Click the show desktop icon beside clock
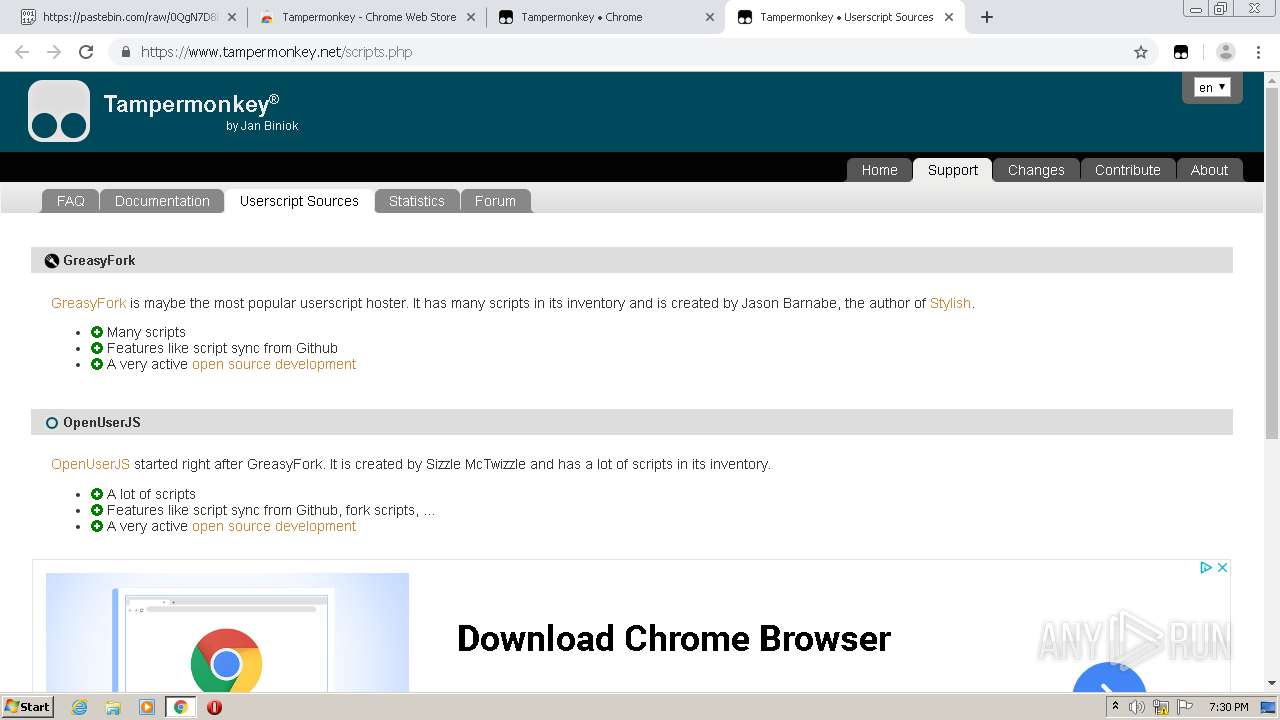 tap(1269, 707)
